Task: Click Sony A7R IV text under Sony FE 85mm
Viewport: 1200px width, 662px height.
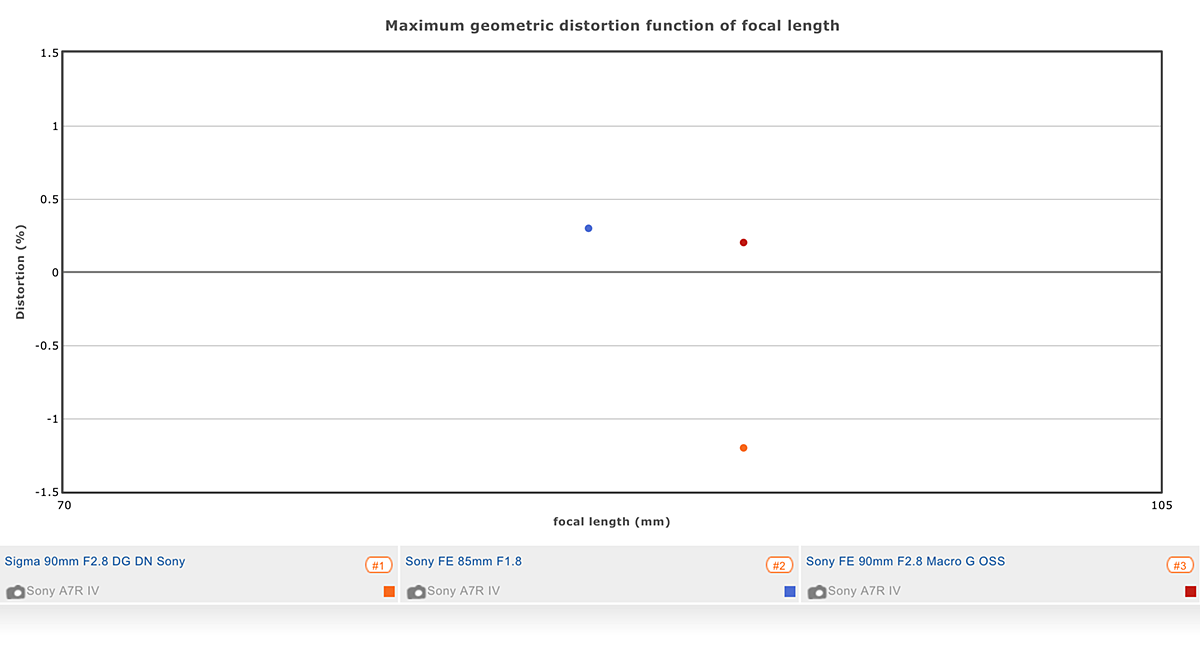Action: 464,591
